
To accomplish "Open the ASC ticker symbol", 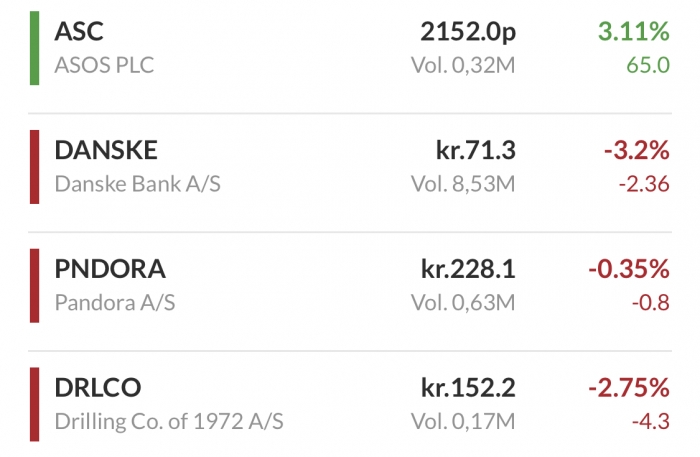I will (x=79, y=32).
